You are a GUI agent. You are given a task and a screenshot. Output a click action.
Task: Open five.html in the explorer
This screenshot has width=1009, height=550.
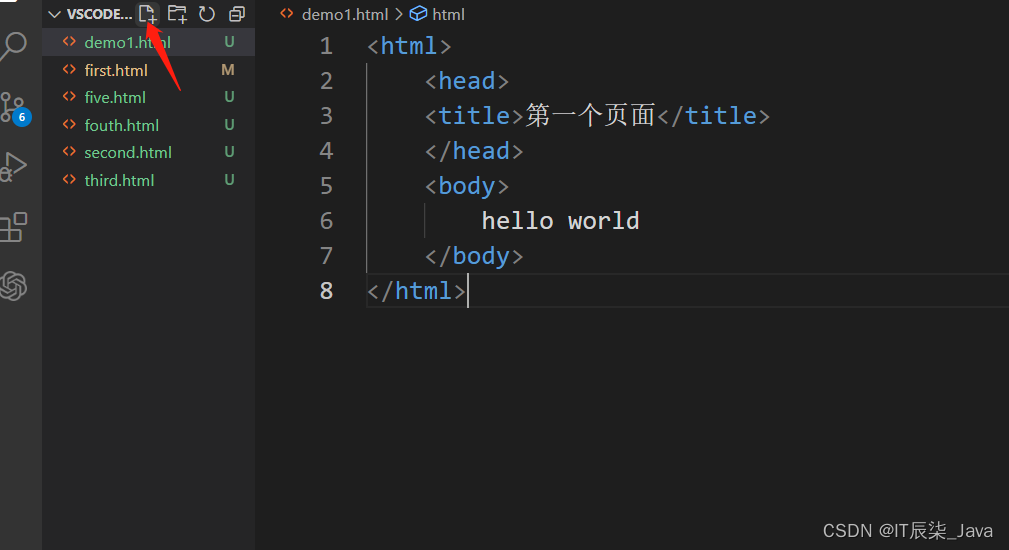click(149, 97)
